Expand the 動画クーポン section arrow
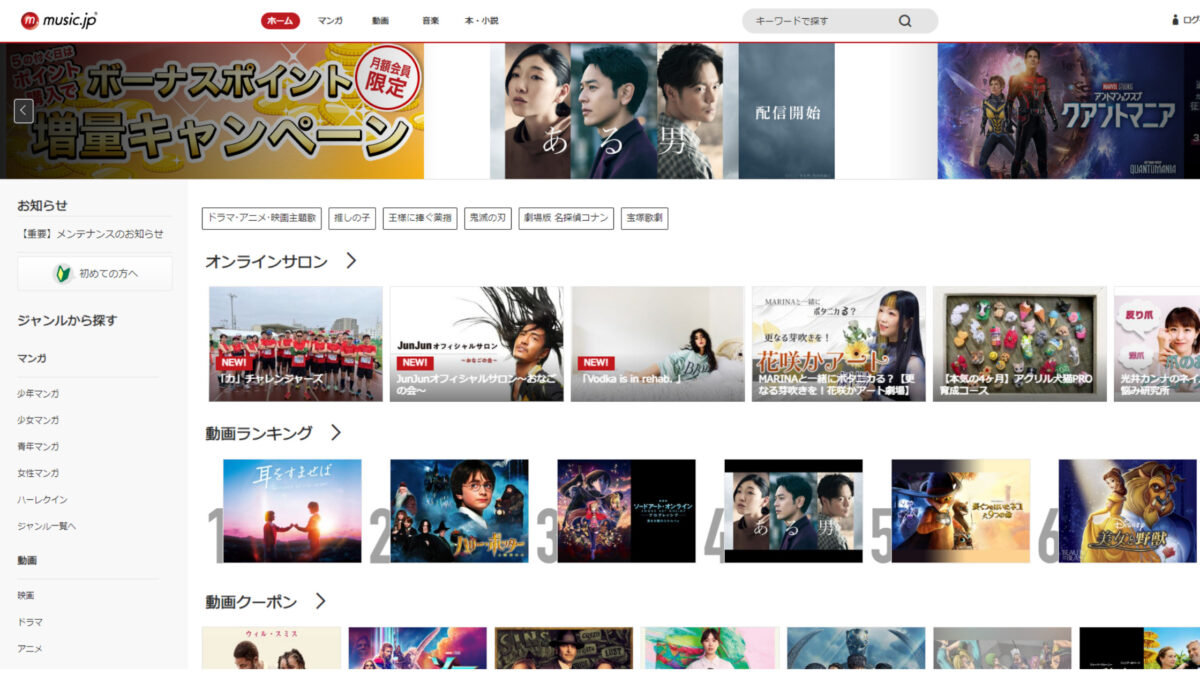1200x675 pixels. [320, 602]
